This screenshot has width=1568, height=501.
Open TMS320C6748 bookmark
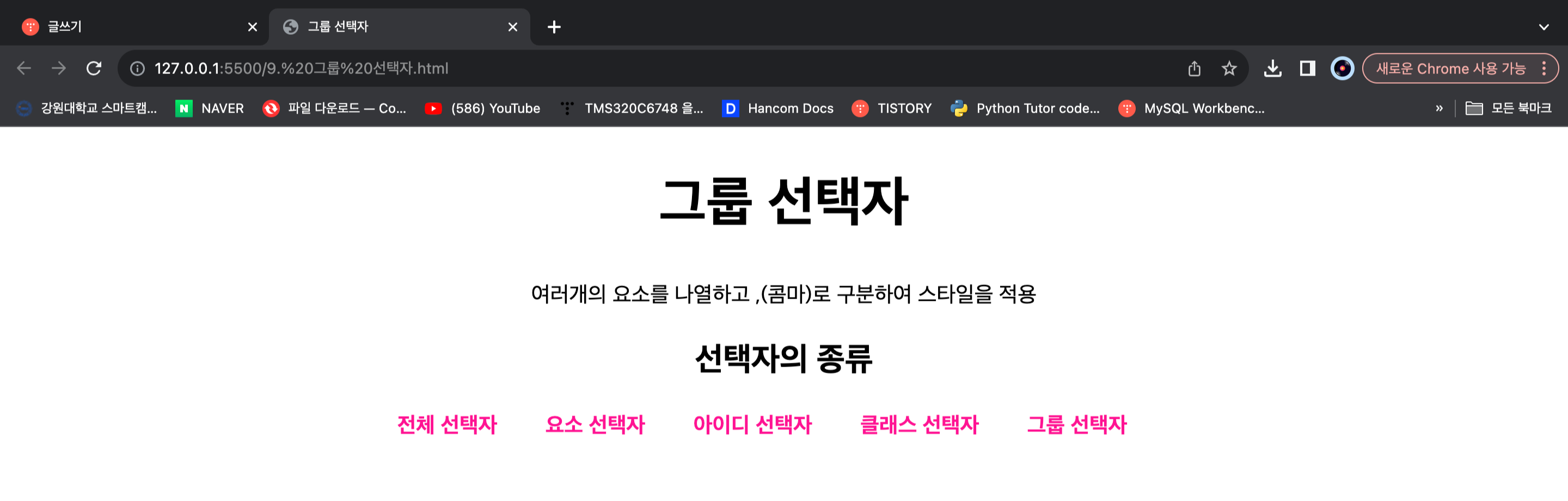pos(632,108)
